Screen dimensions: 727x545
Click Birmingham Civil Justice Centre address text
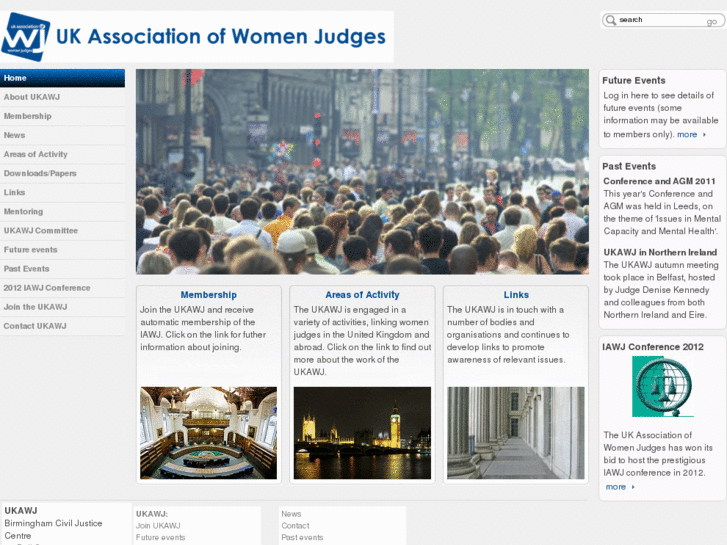(x=53, y=529)
